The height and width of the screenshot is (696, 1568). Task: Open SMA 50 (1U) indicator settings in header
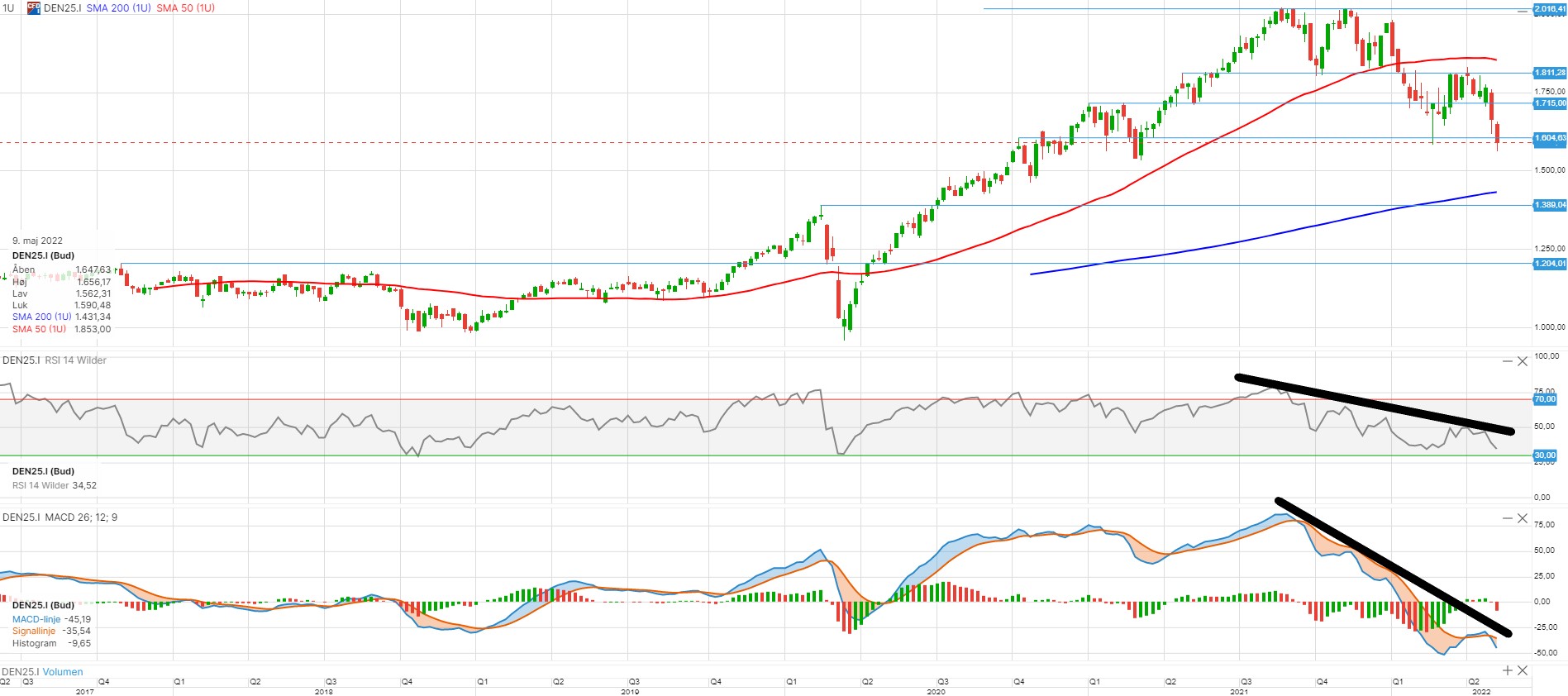pos(185,8)
